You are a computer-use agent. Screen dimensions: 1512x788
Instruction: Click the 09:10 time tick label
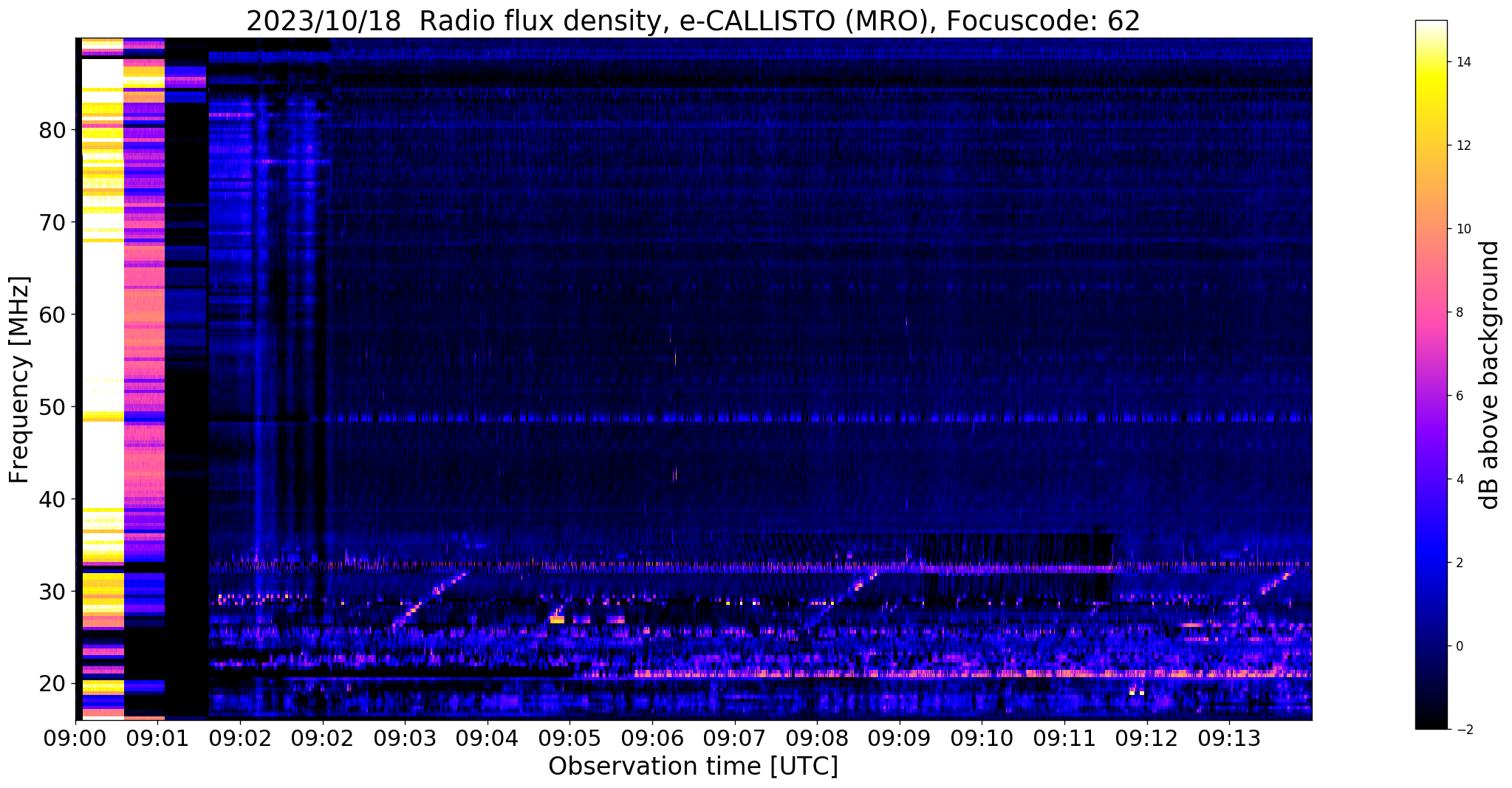(x=982, y=738)
